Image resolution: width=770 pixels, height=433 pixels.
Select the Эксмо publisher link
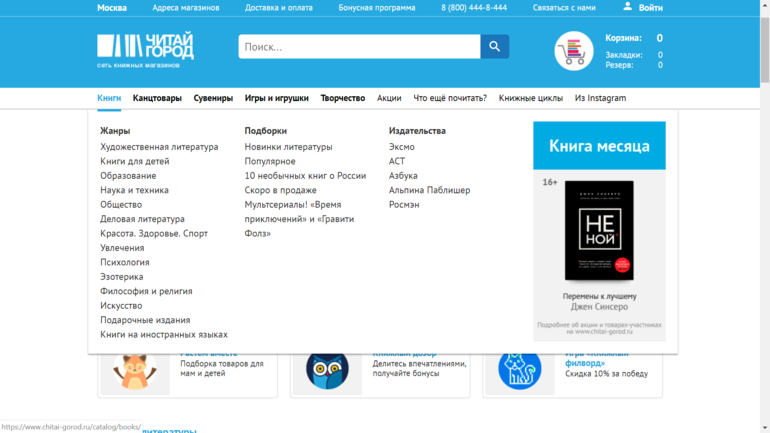401,147
